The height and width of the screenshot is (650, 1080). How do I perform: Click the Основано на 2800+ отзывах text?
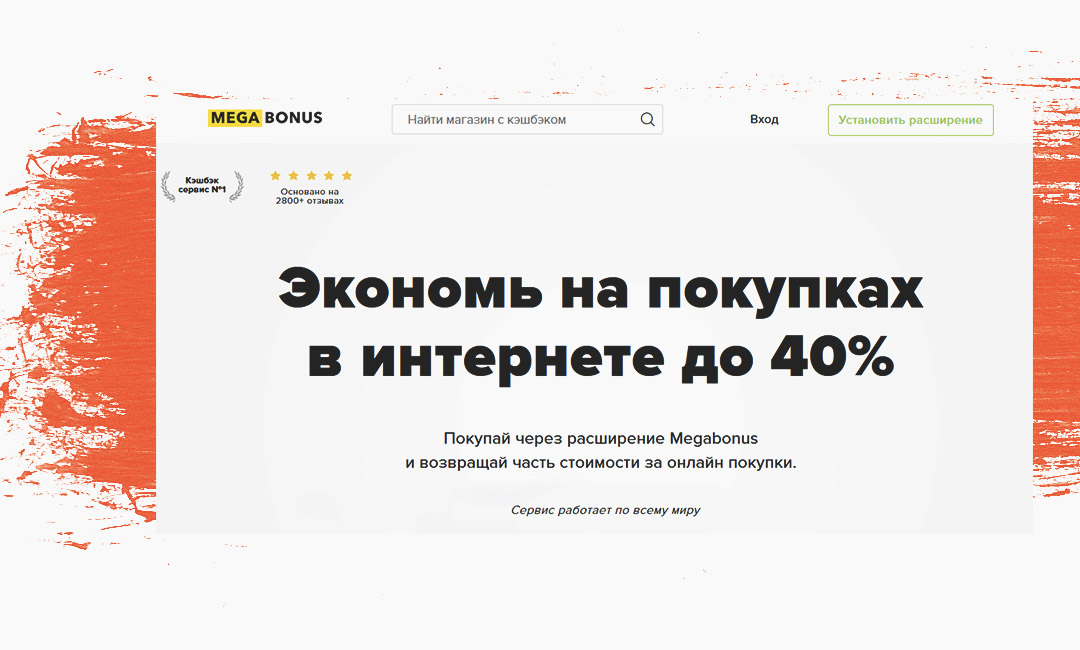[309, 196]
